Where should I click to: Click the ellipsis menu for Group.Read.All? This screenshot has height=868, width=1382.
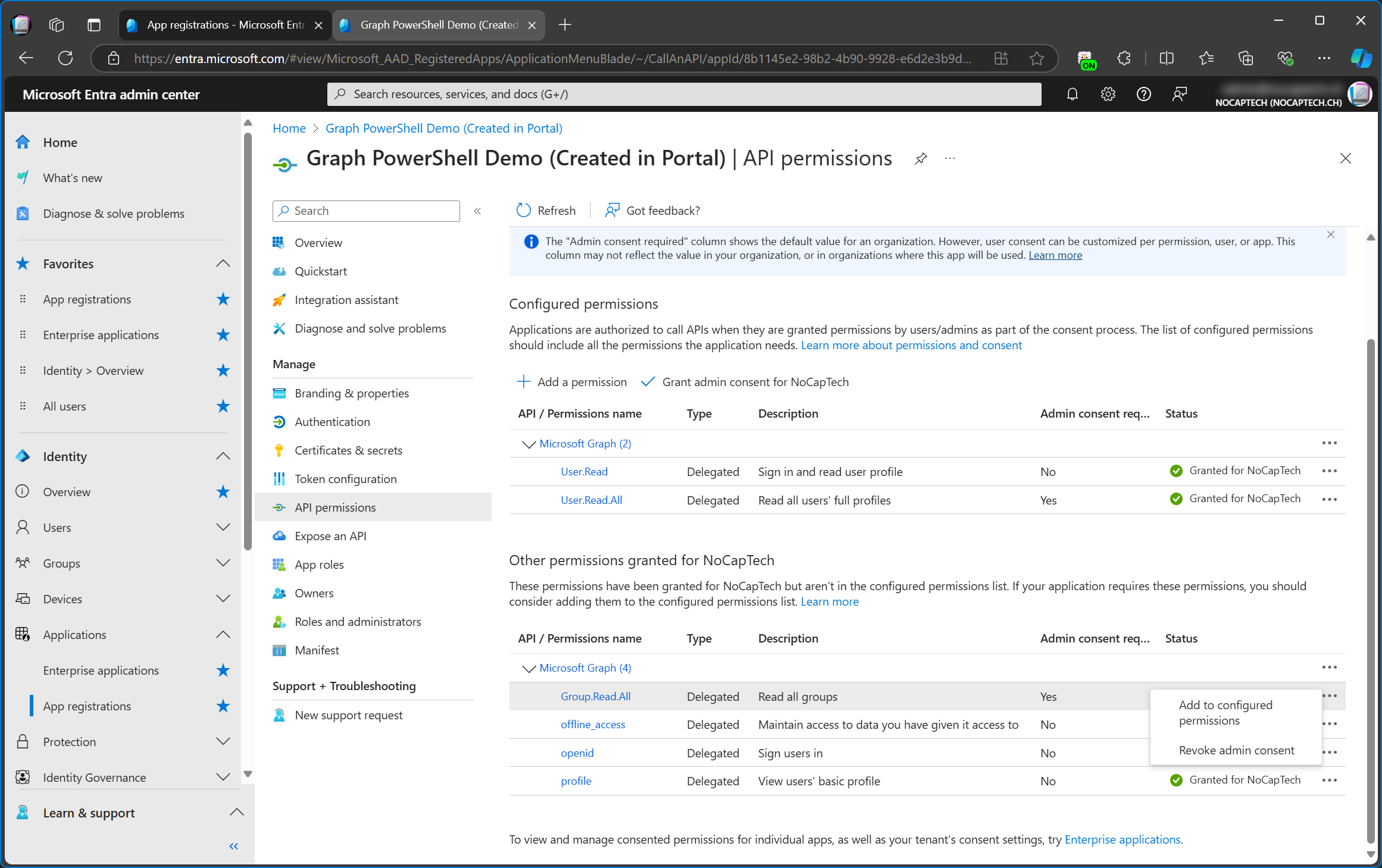point(1330,696)
